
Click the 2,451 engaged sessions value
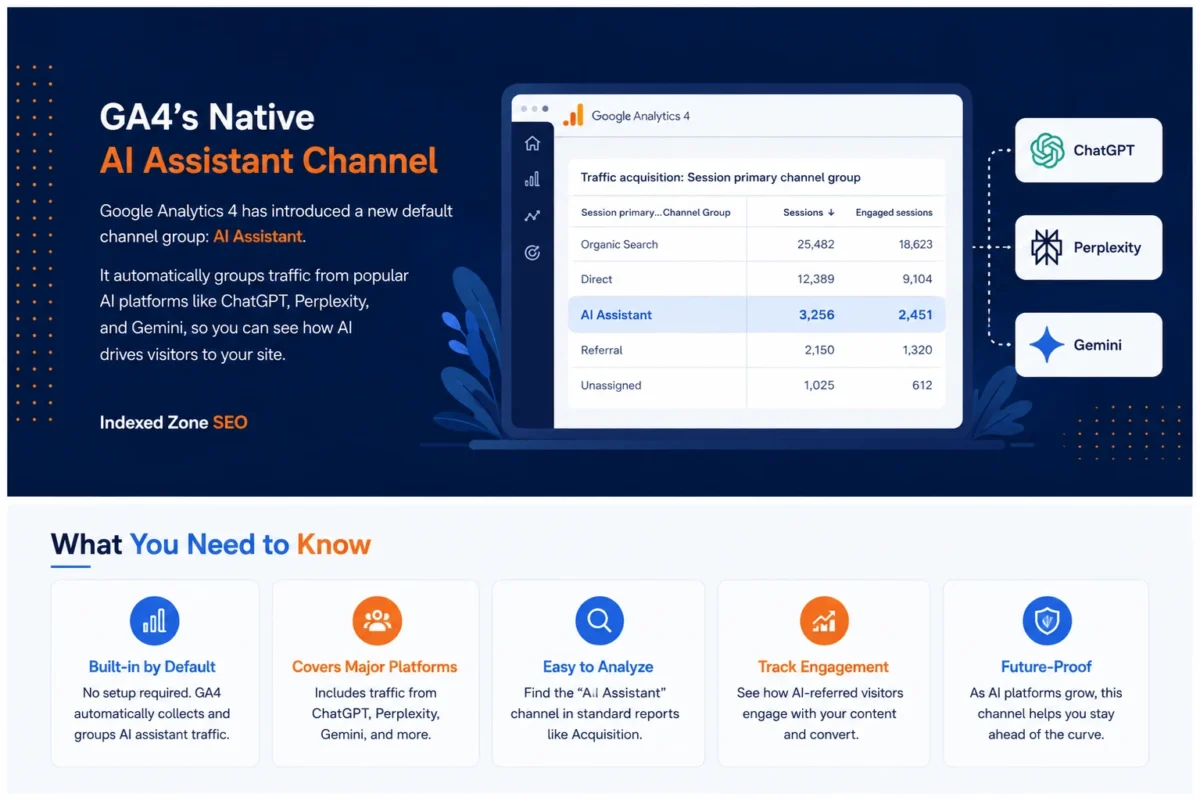[x=915, y=315]
